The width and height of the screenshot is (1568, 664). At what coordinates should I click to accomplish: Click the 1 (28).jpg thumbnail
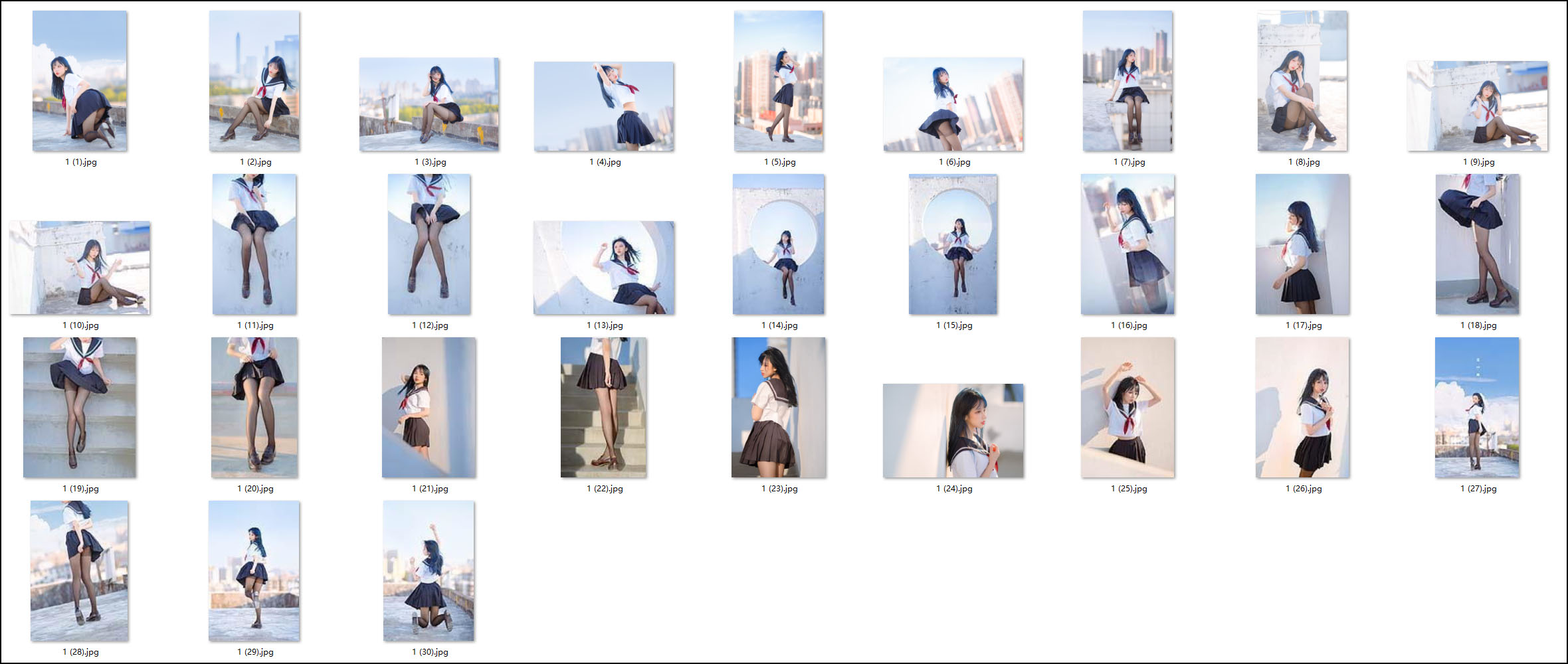80,571
